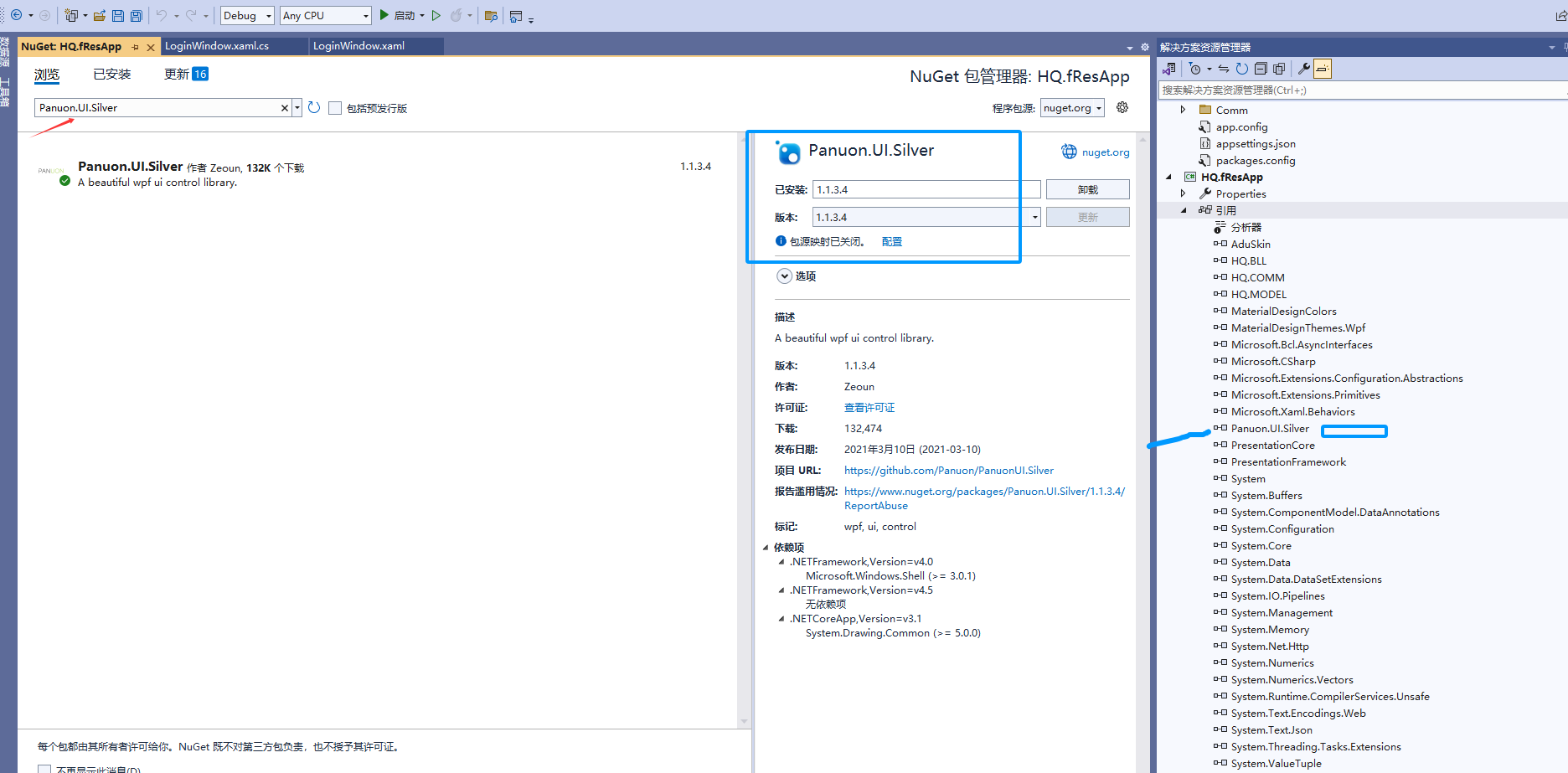The image size is (1568, 773).
Task: Toggle 包括预发行版 checkbox
Action: [x=335, y=108]
